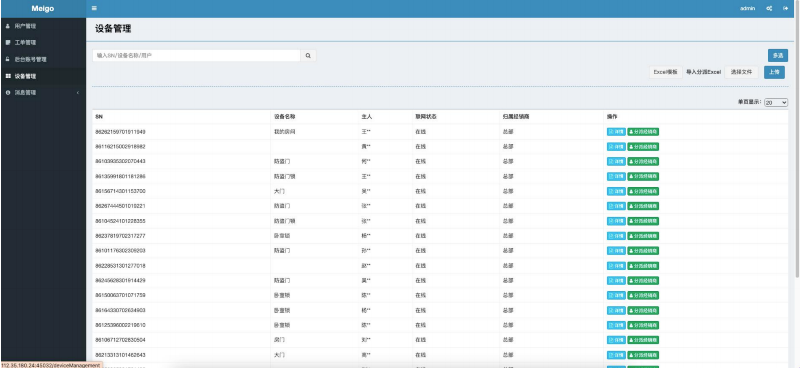This screenshot has width=800, height=368.
Task: Download the Excel模板 template
Action: click(x=666, y=72)
